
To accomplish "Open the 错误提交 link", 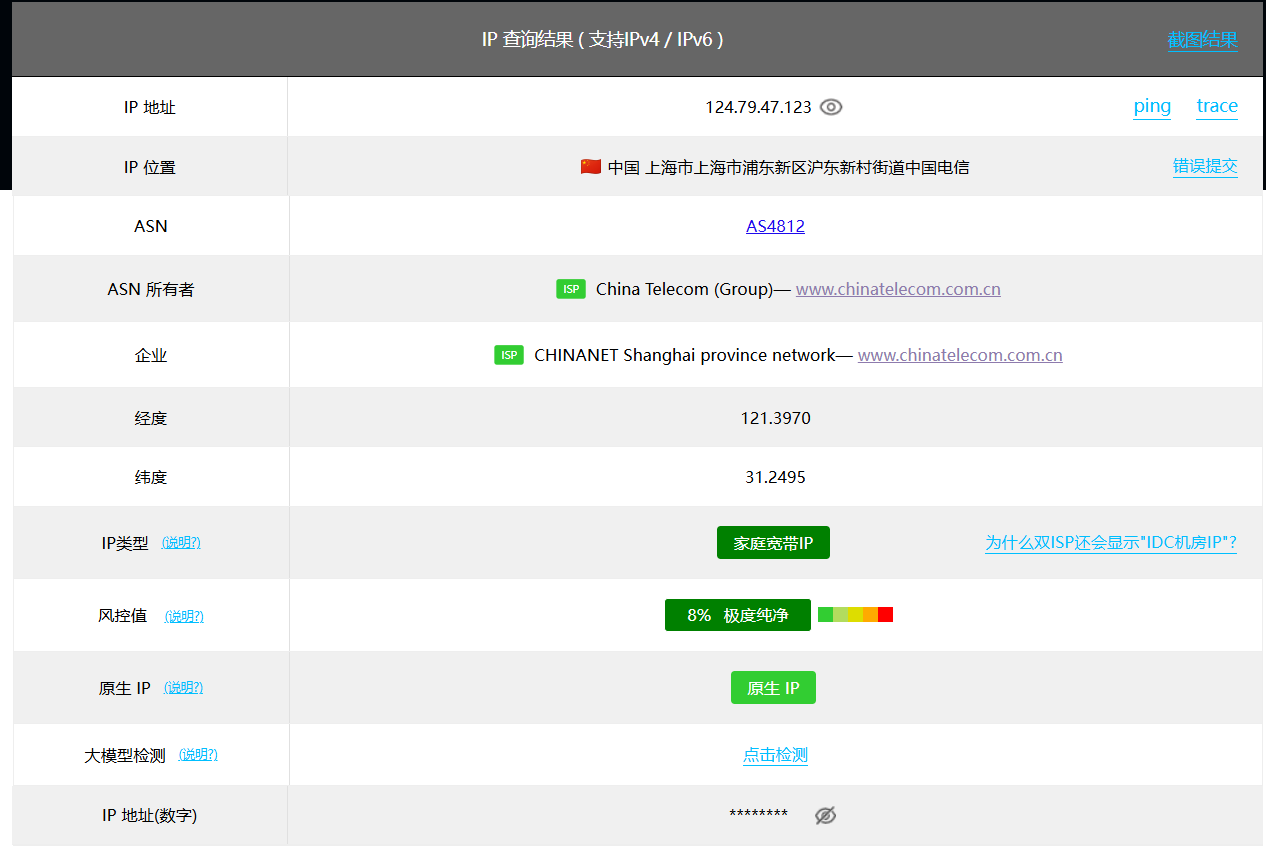I will click(x=1205, y=166).
